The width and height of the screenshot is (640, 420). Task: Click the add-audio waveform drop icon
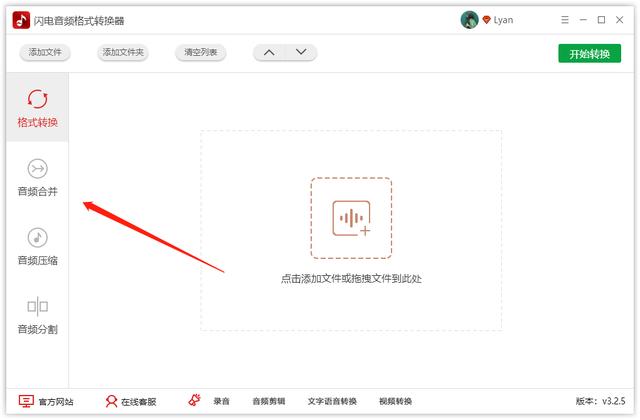tap(351, 218)
